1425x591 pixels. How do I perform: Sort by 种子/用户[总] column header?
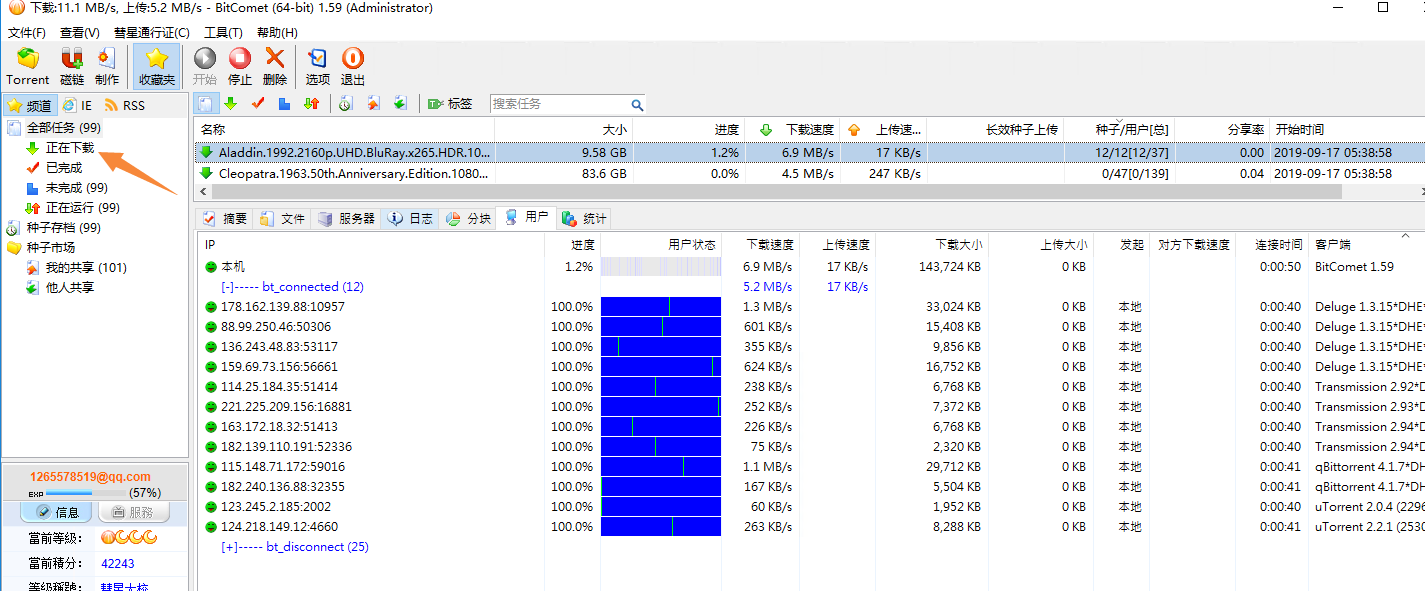pyautogui.click(x=1119, y=130)
